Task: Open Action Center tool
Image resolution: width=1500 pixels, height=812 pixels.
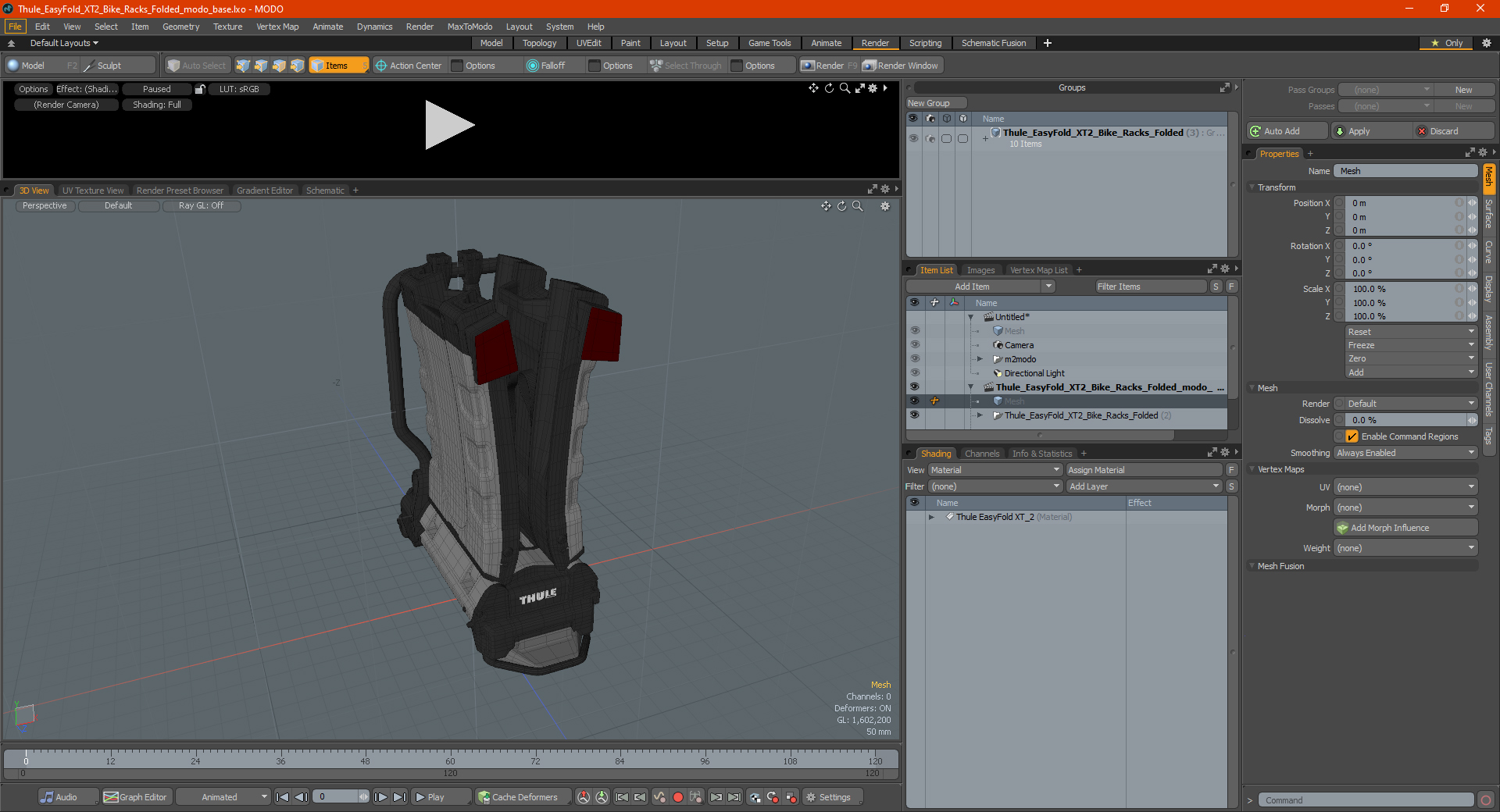Action: [409, 66]
